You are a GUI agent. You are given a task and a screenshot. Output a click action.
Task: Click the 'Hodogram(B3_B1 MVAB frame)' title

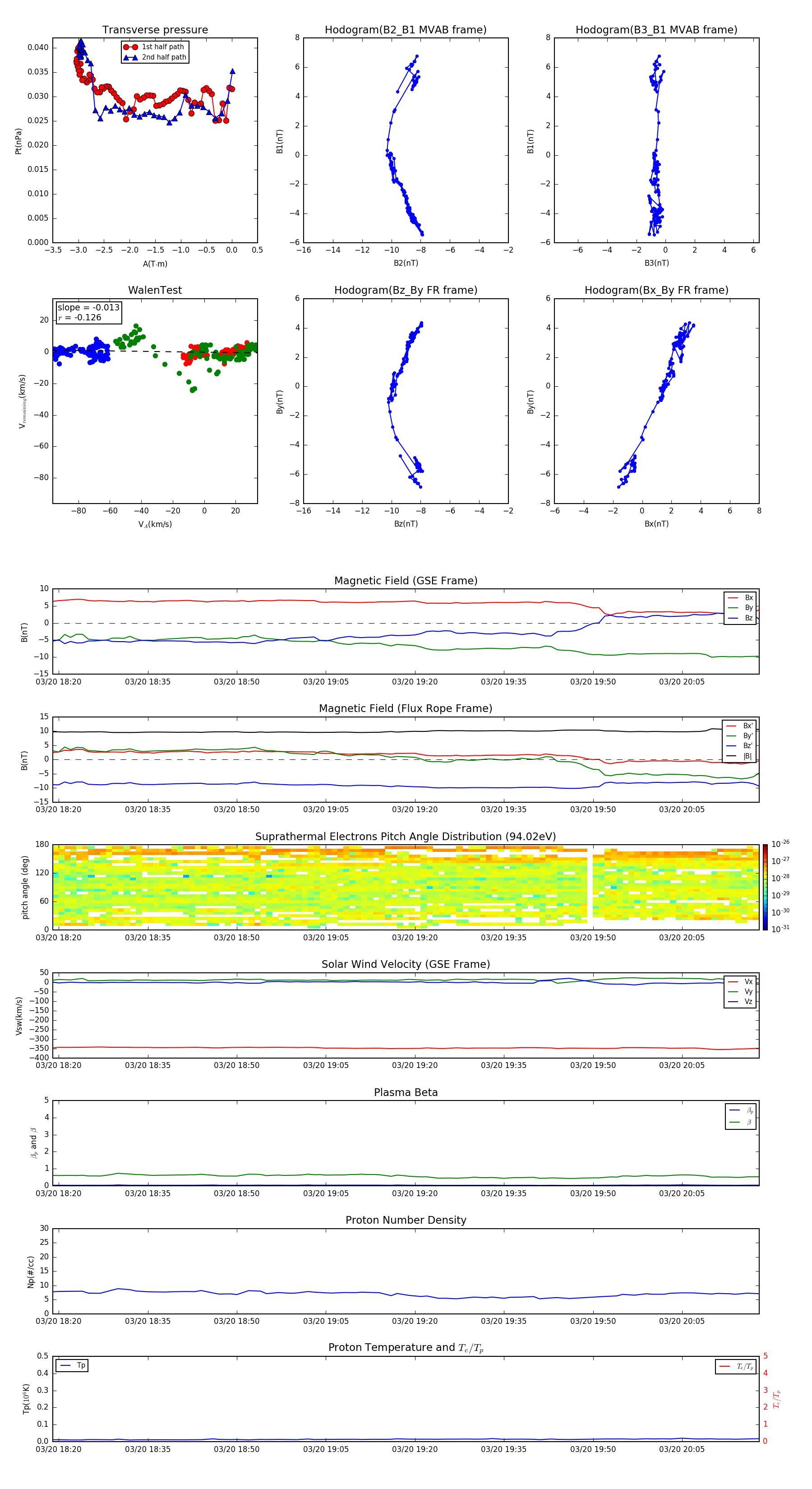tap(656, 30)
